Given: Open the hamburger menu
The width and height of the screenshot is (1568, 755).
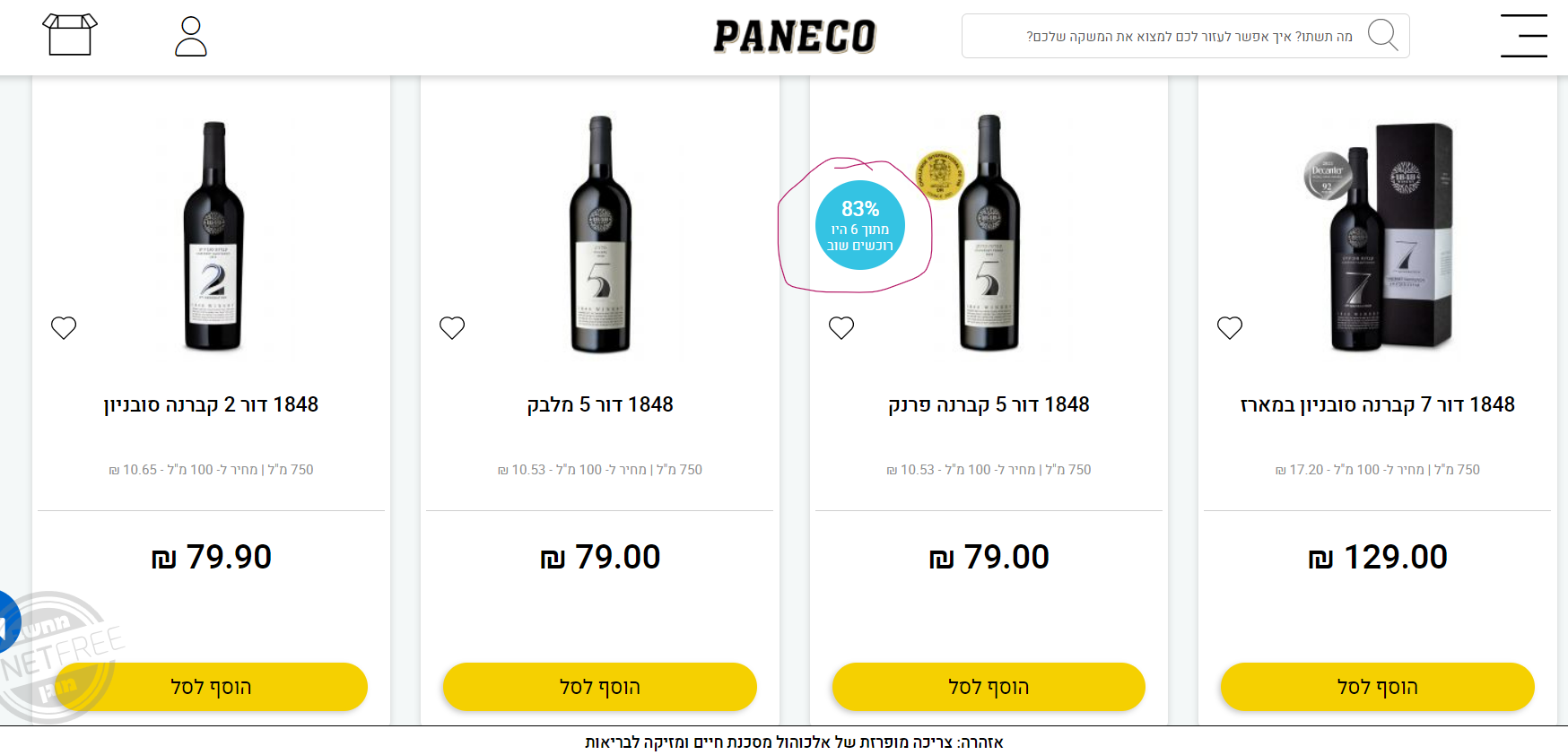Looking at the screenshot, I should click(x=1523, y=36).
